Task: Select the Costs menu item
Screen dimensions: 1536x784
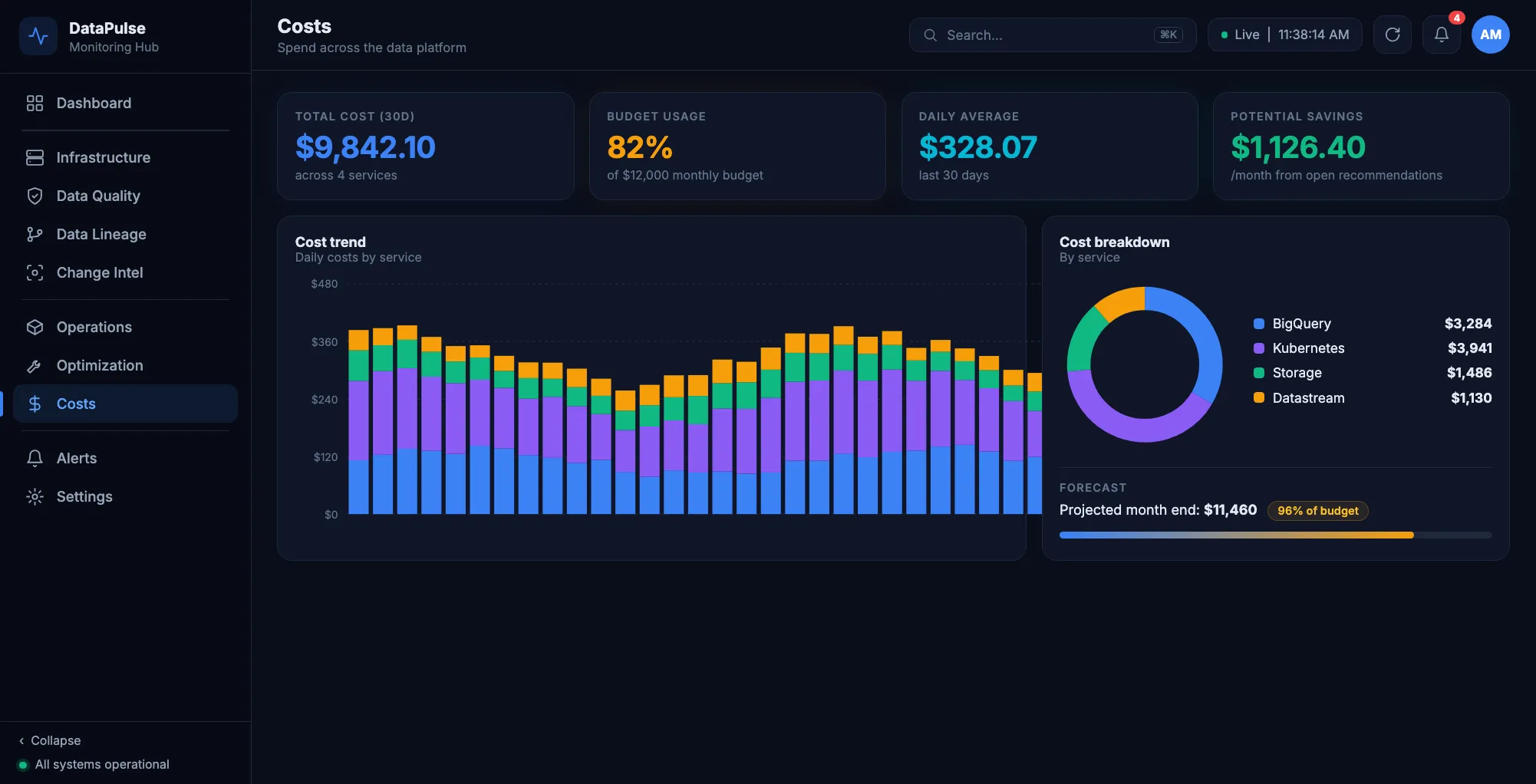Action: click(125, 404)
